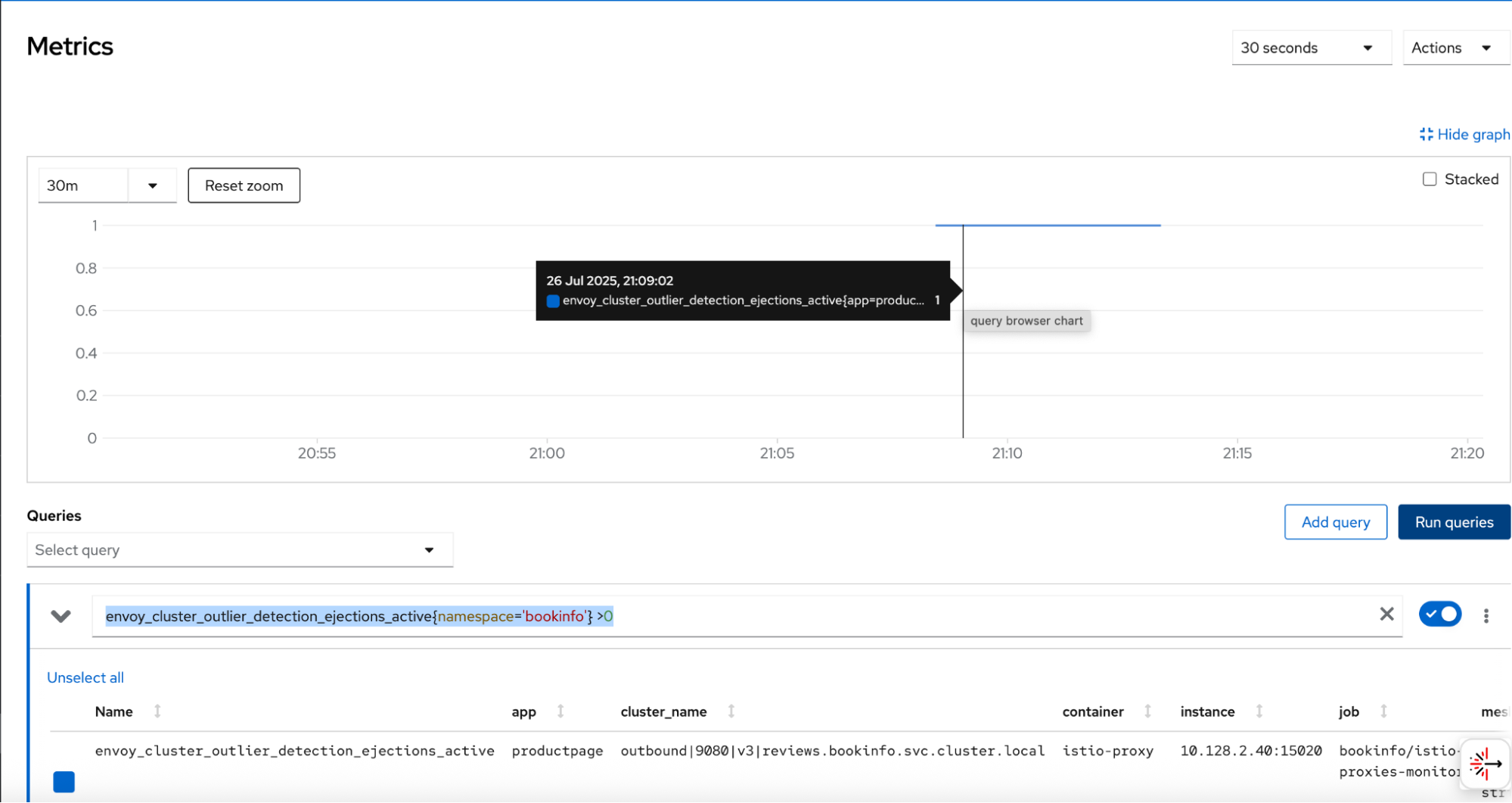1512x803 pixels.
Task: Expand the Select query dropdown
Action: (x=239, y=550)
